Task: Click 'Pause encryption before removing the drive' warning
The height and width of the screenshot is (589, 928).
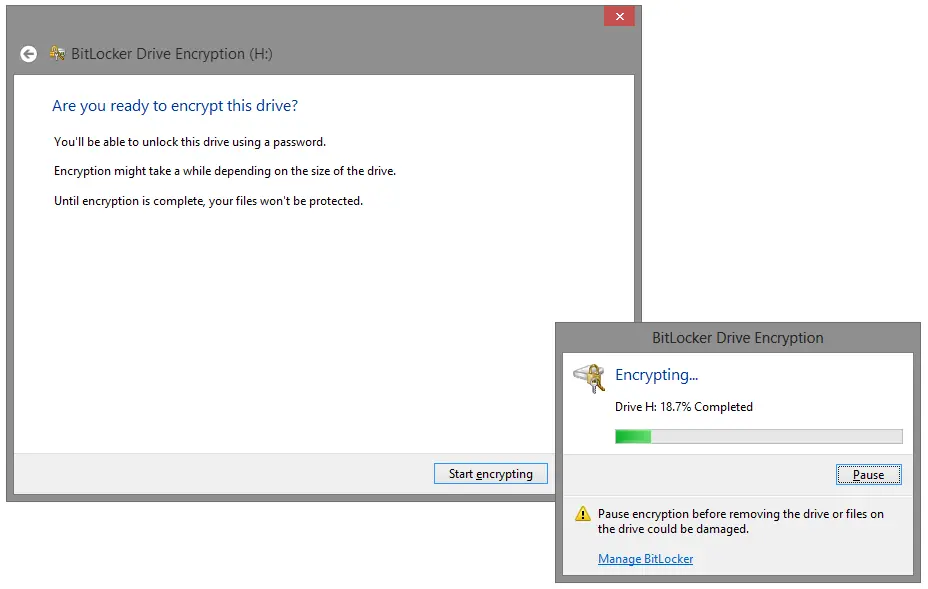Action: click(x=740, y=522)
